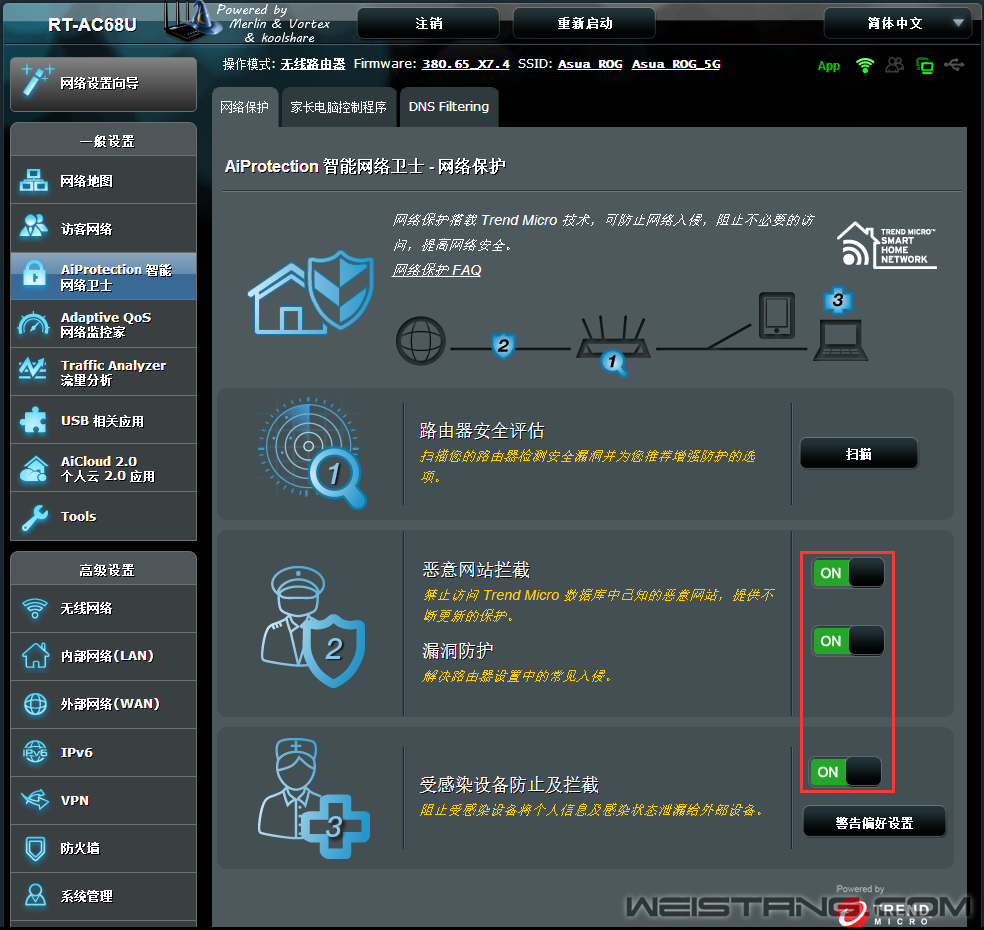Switch to the DNS Filtering tab
The width and height of the screenshot is (984, 930).
(449, 107)
